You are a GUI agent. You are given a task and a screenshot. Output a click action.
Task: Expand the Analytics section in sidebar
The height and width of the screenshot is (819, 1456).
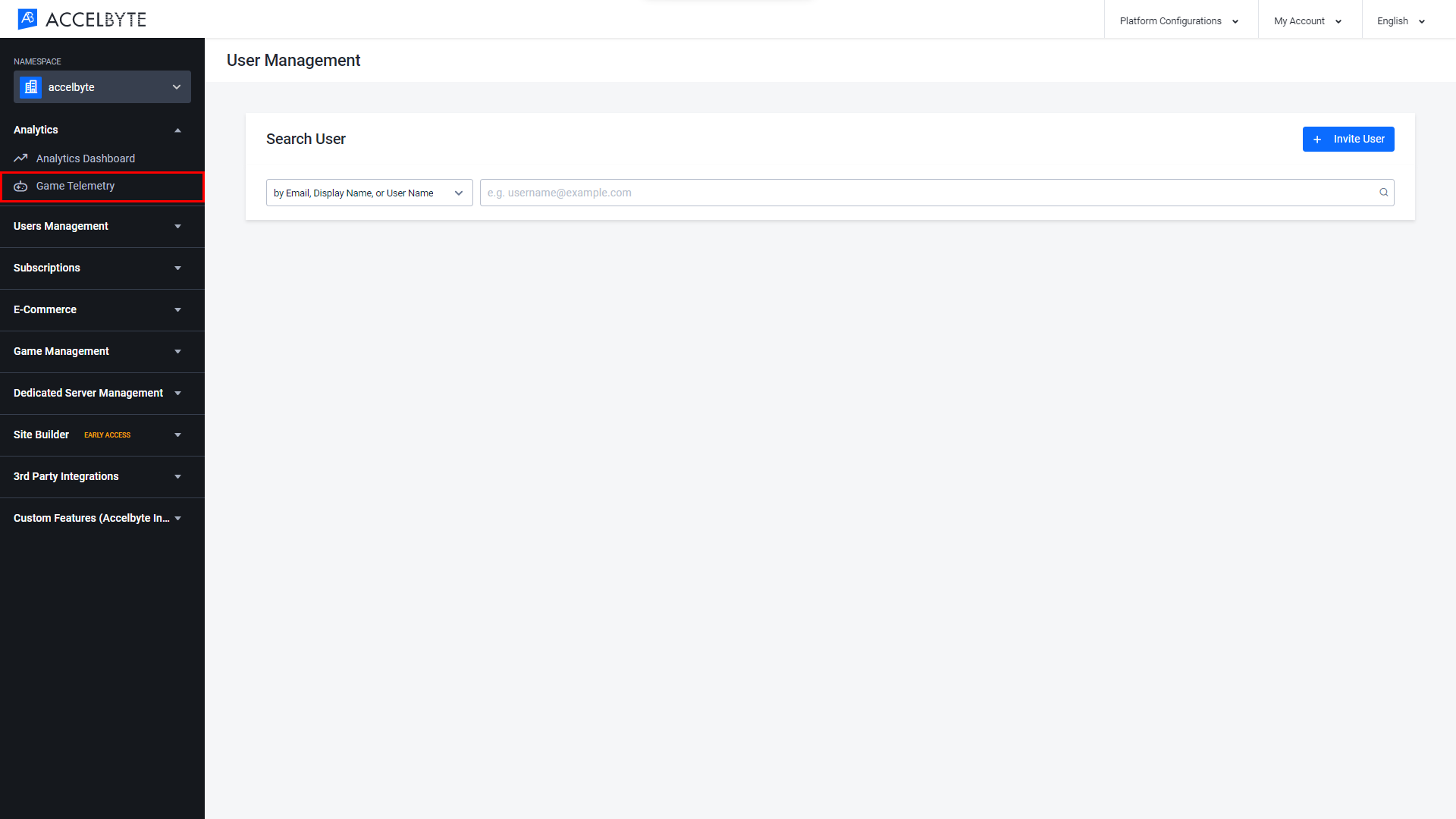(x=177, y=129)
